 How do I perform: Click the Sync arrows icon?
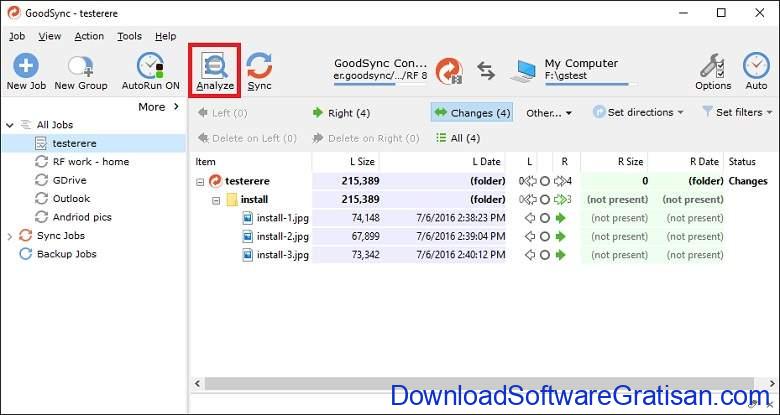click(x=259, y=66)
